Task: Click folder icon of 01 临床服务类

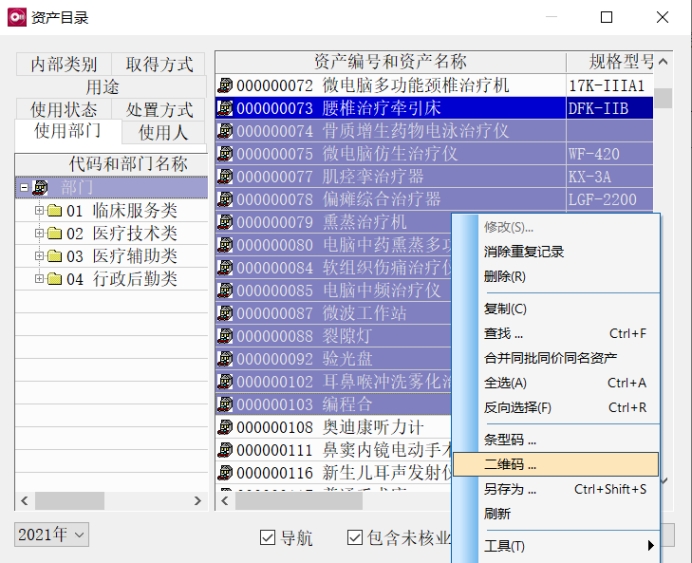Action: pos(54,211)
